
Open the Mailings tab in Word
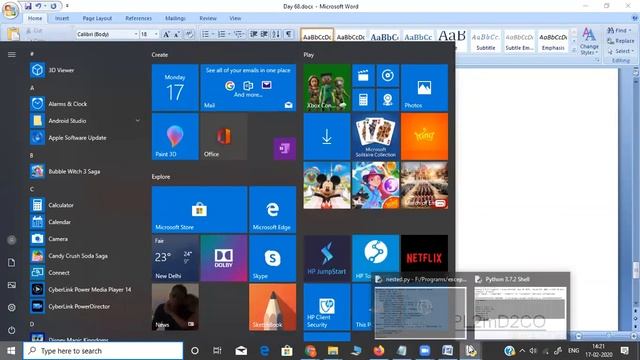point(176,18)
